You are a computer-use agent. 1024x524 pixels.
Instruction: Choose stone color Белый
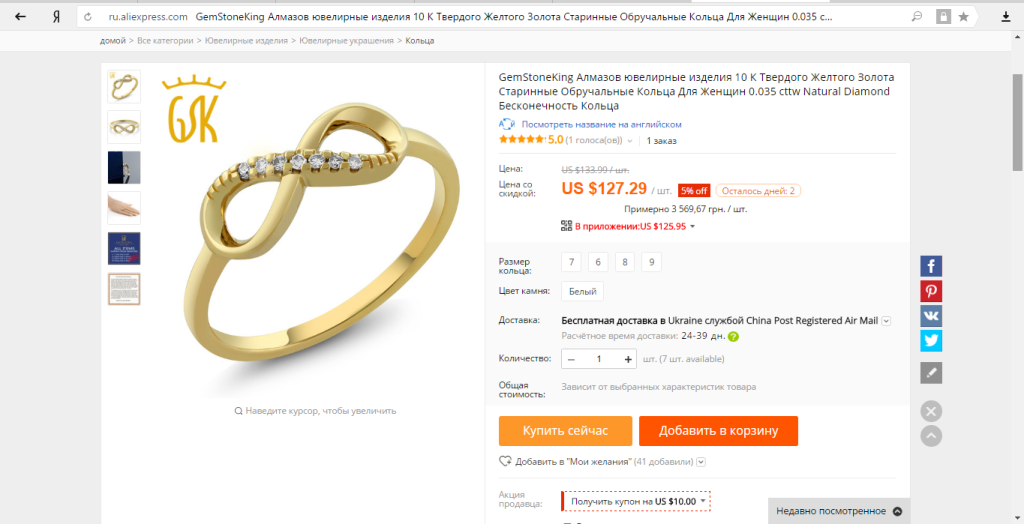coord(583,291)
